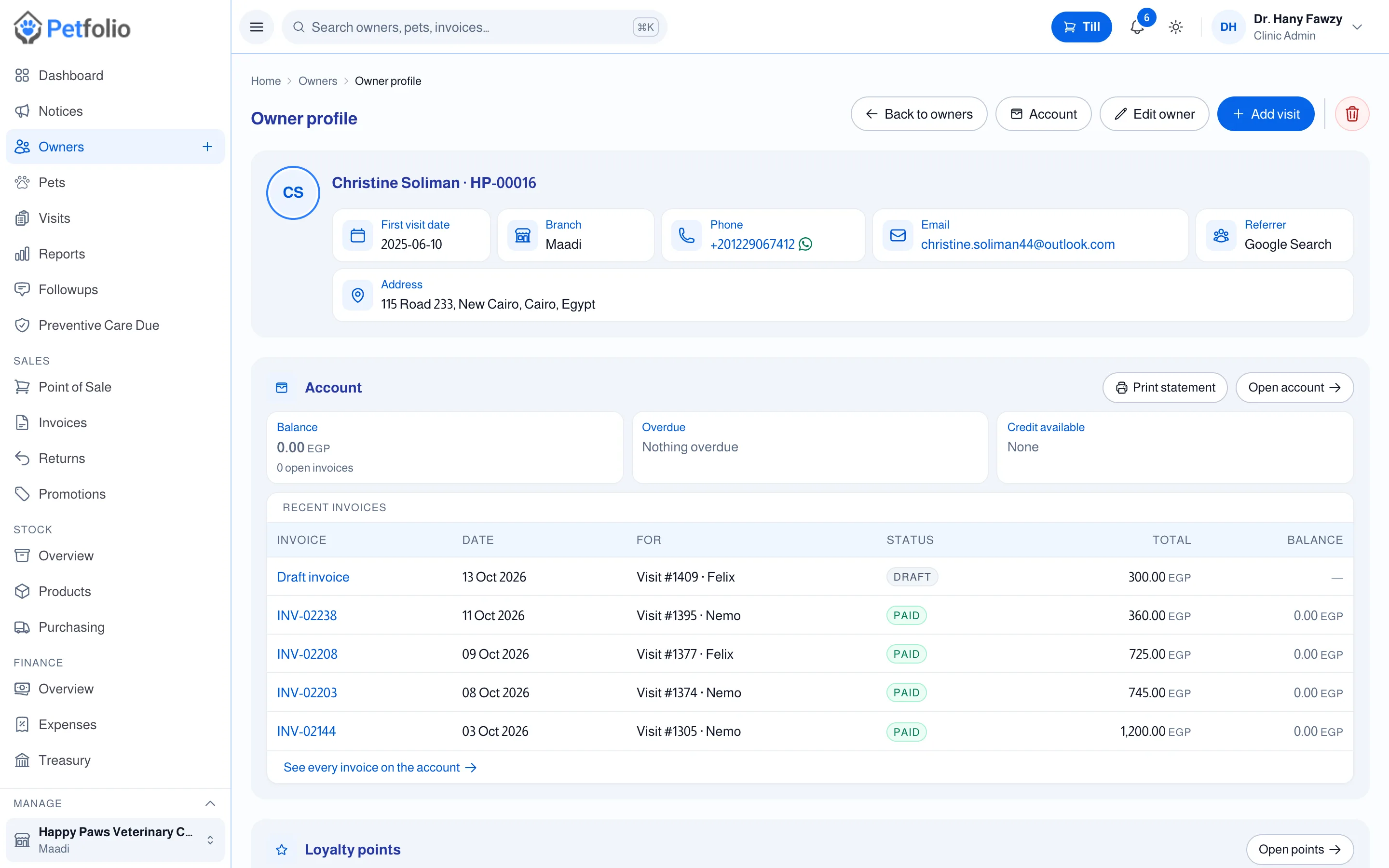Toggle the light/dark theme sun icon
The height and width of the screenshot is (868, 1389).
pos(1175,27)
